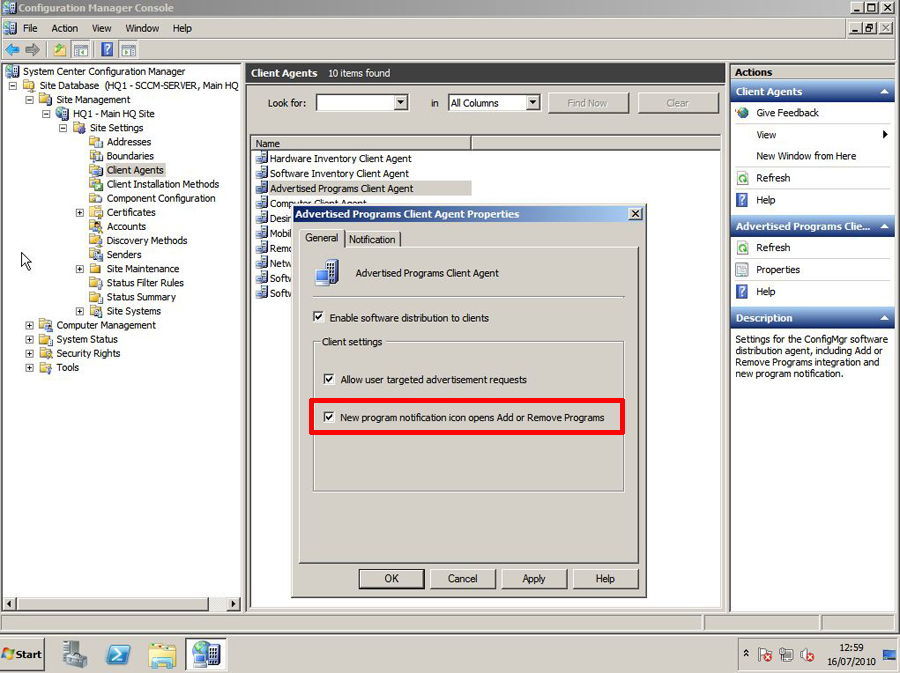Select Advertised Programs Client Agent row

click(363, 188)
